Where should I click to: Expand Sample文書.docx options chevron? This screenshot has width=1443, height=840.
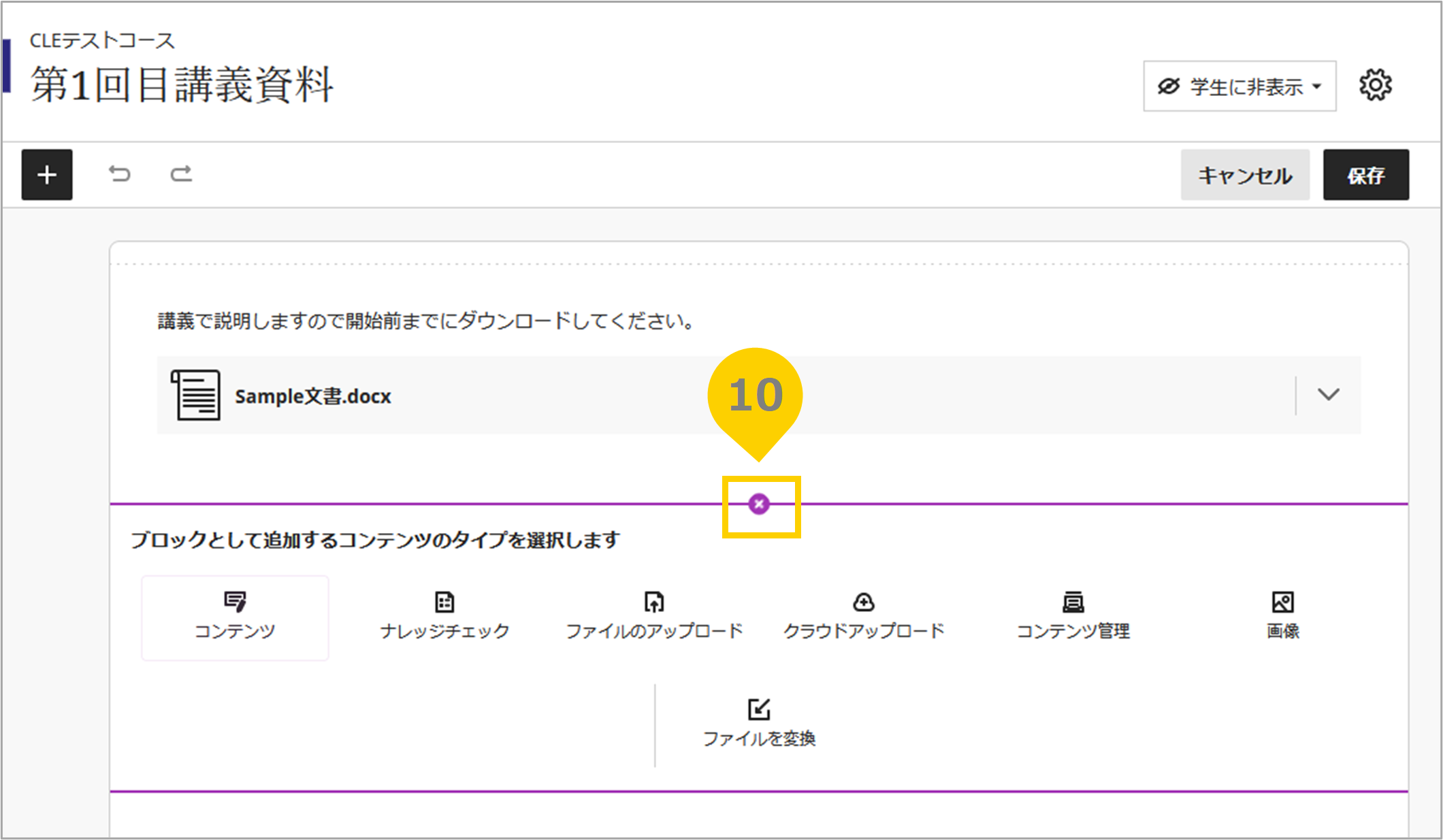1328,395
